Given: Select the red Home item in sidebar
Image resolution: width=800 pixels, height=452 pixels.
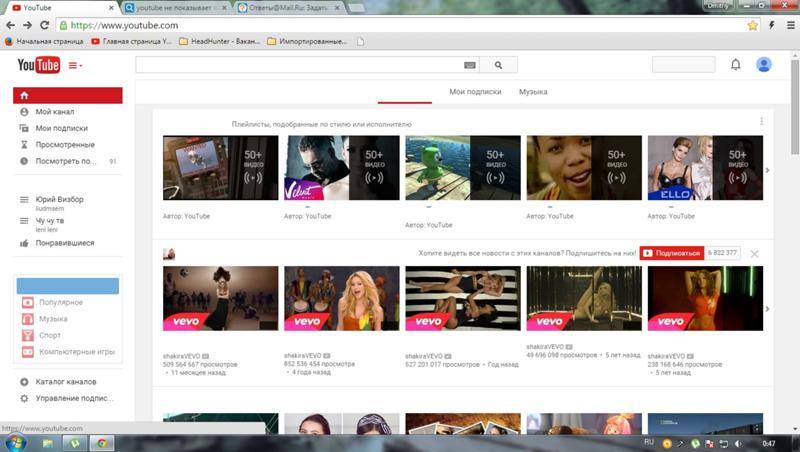Looking at the screenshot, I should (68, 95).
